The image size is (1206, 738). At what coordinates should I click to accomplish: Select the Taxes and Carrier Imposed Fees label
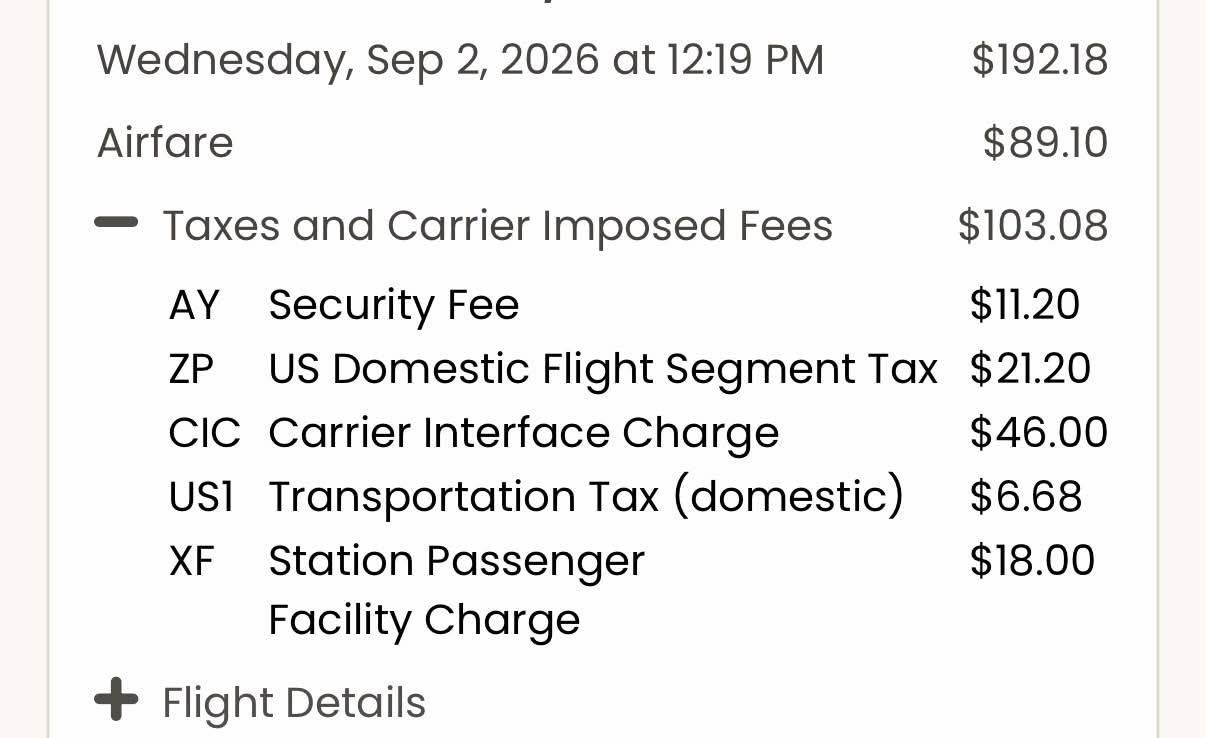[x=497, y=226]
